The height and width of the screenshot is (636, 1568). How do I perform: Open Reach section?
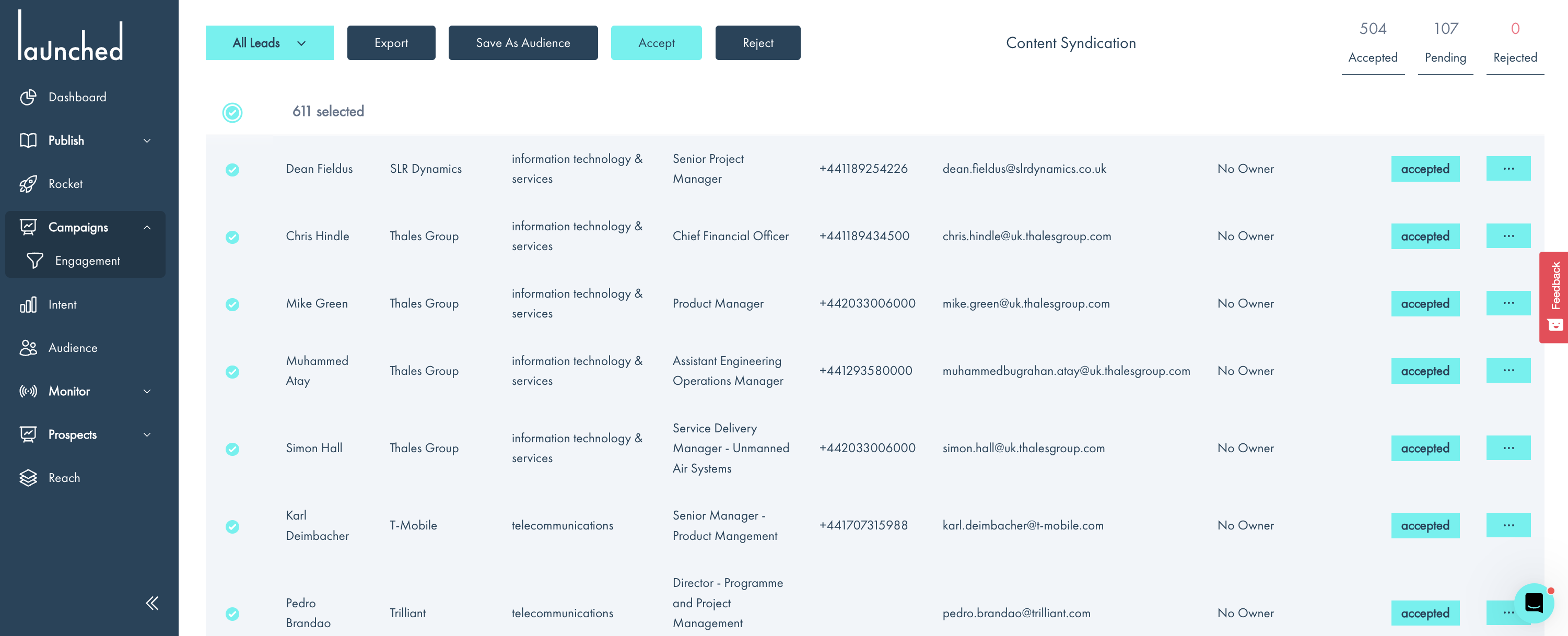tap(64, 478)
